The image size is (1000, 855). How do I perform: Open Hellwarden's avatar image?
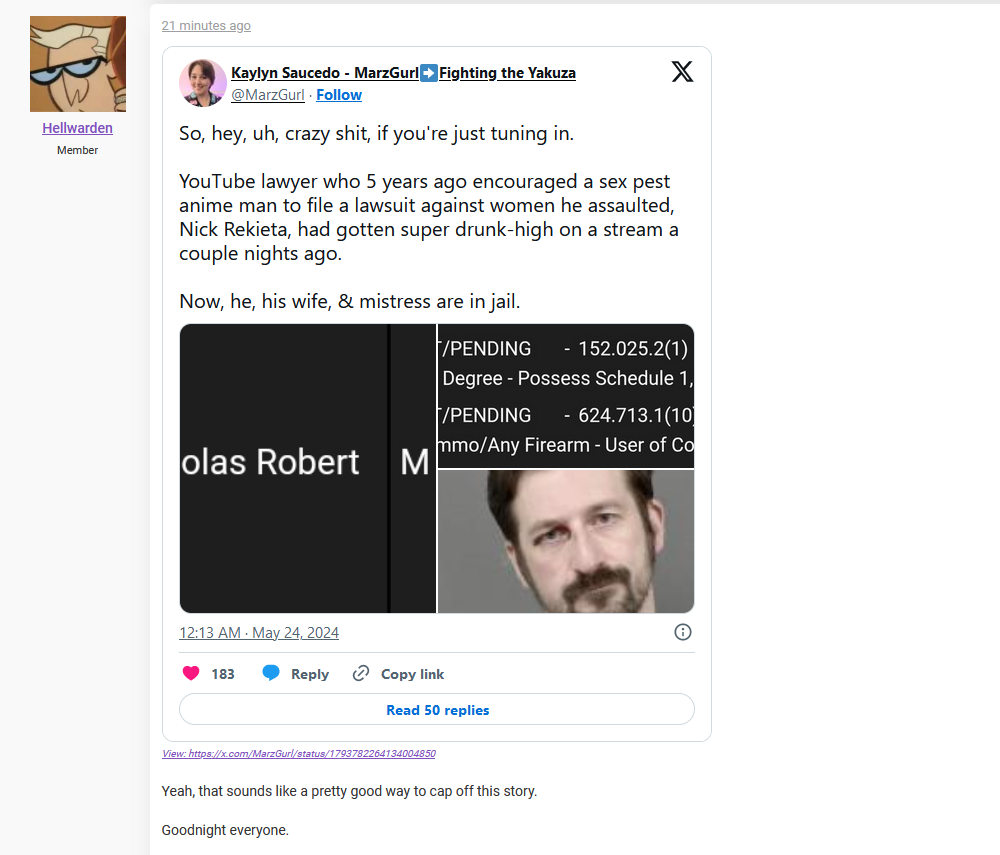(x=78, y=64)
